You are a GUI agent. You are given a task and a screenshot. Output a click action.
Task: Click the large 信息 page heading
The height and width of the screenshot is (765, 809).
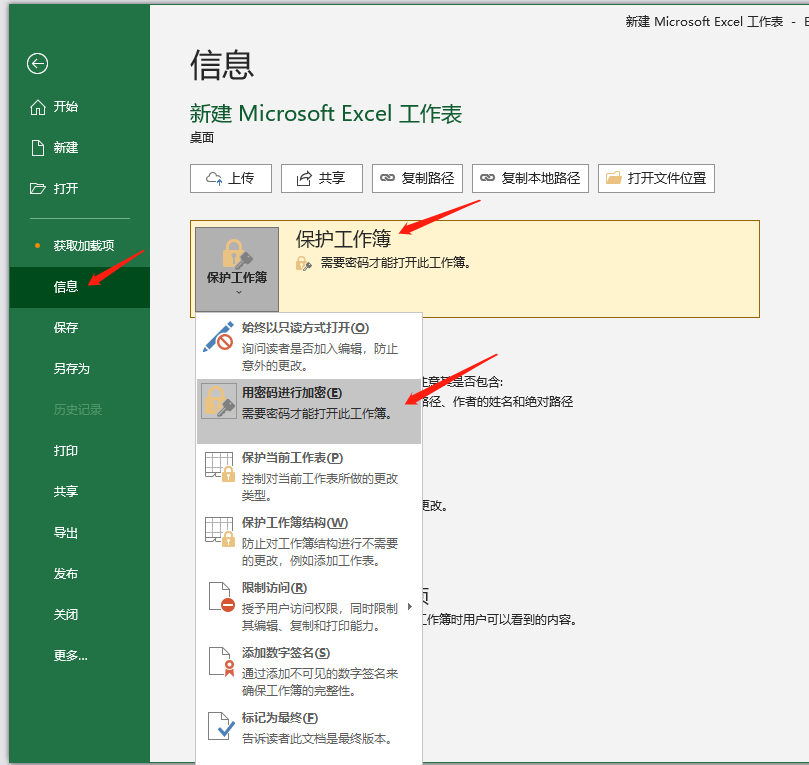pos(222,65)
